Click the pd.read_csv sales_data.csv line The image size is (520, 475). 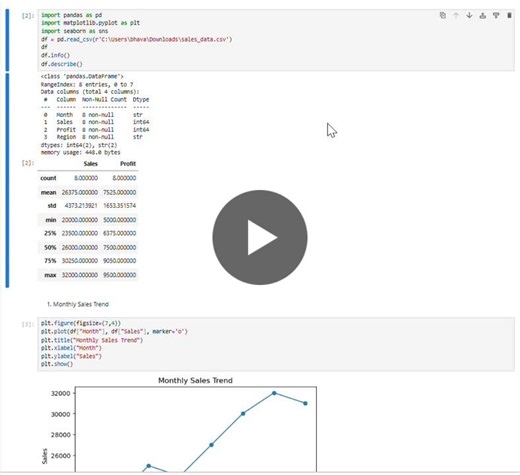(136, 39)
